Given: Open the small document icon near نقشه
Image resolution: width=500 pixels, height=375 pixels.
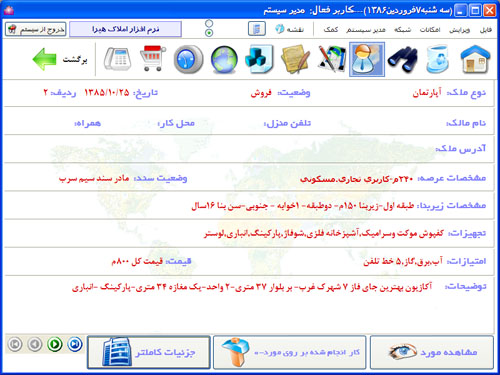Looking at the screenshot, I should (257, 29).
